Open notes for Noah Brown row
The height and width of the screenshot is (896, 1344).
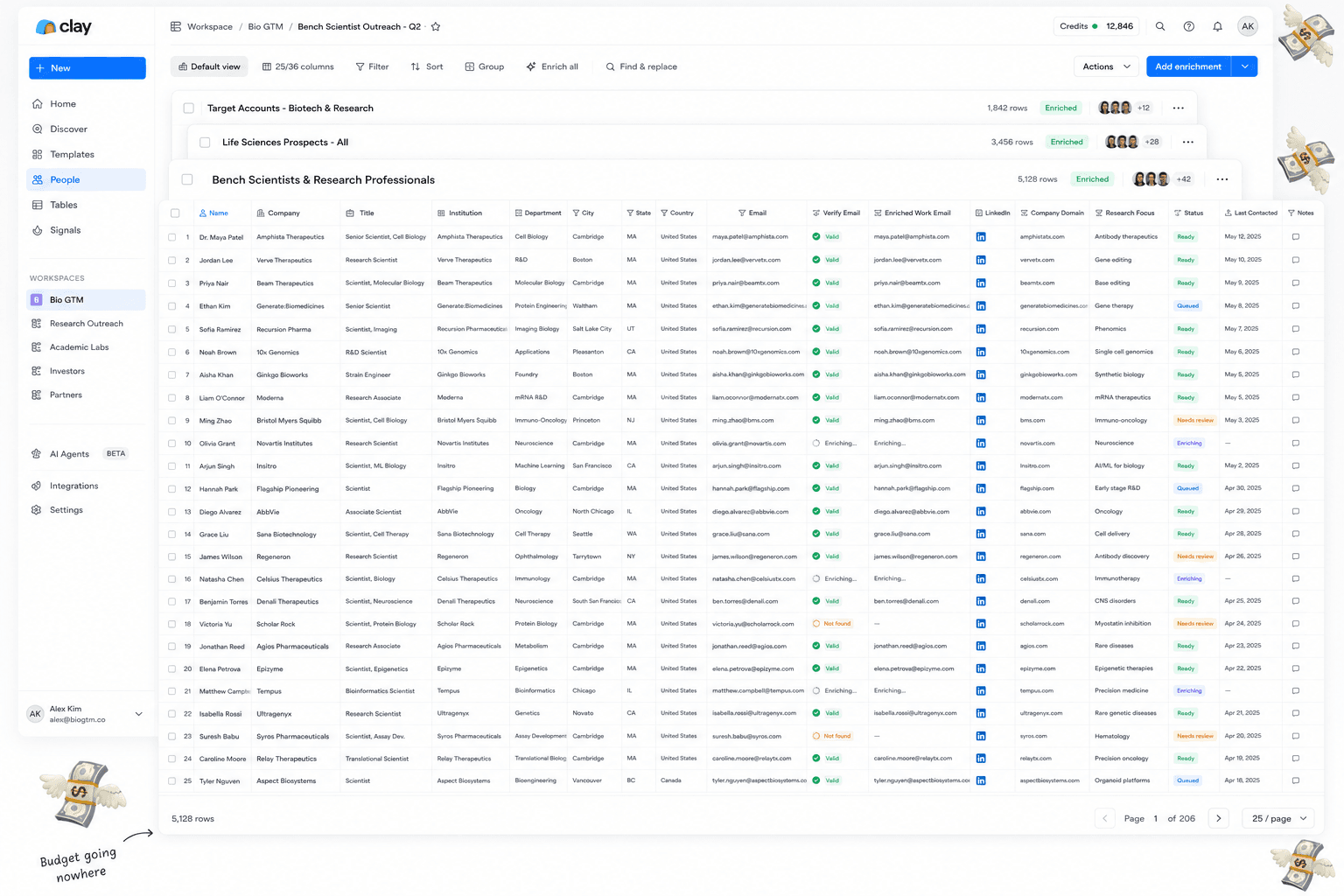click(x=1296, y=352)
